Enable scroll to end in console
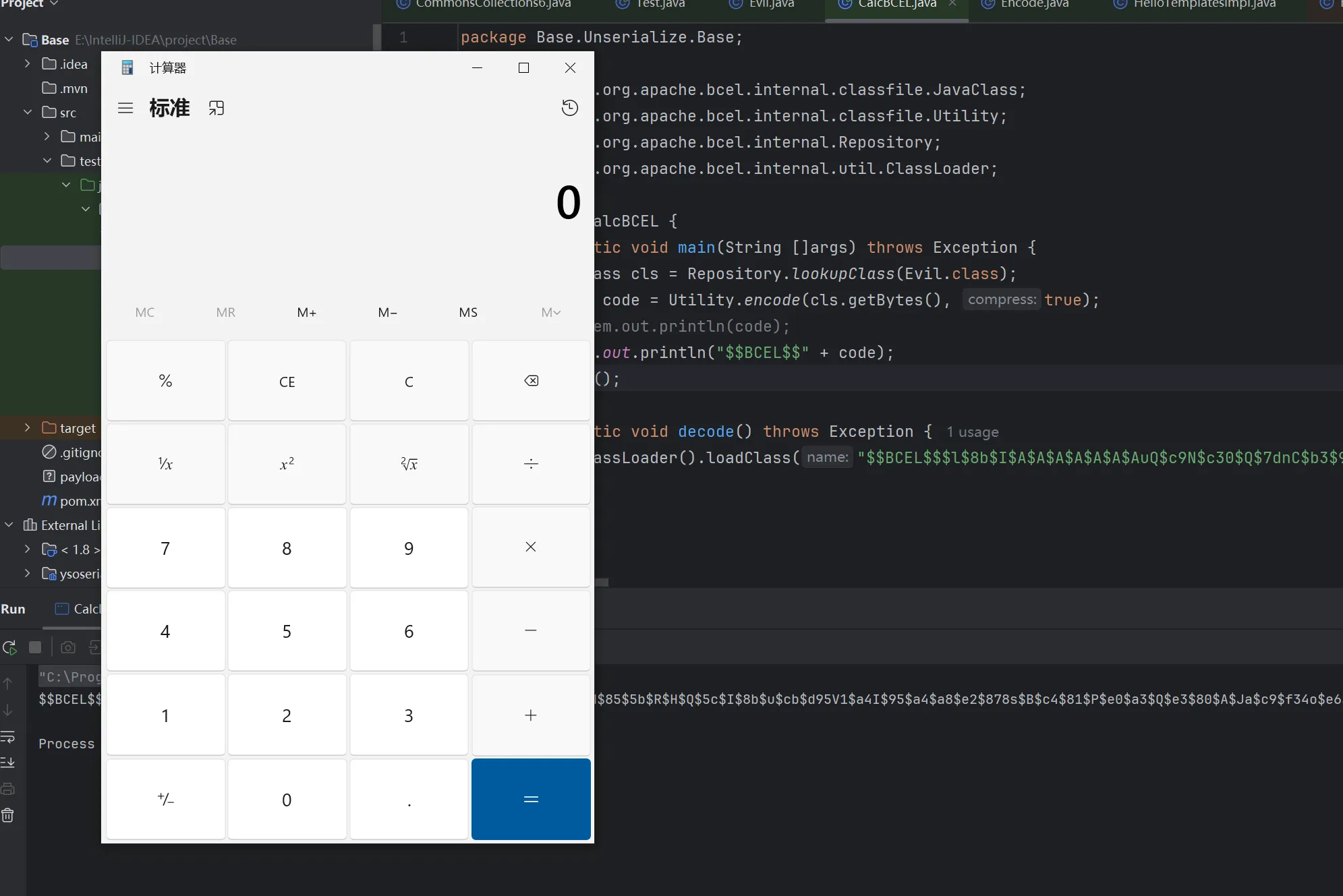1343x896 pixels. (8, 763)
